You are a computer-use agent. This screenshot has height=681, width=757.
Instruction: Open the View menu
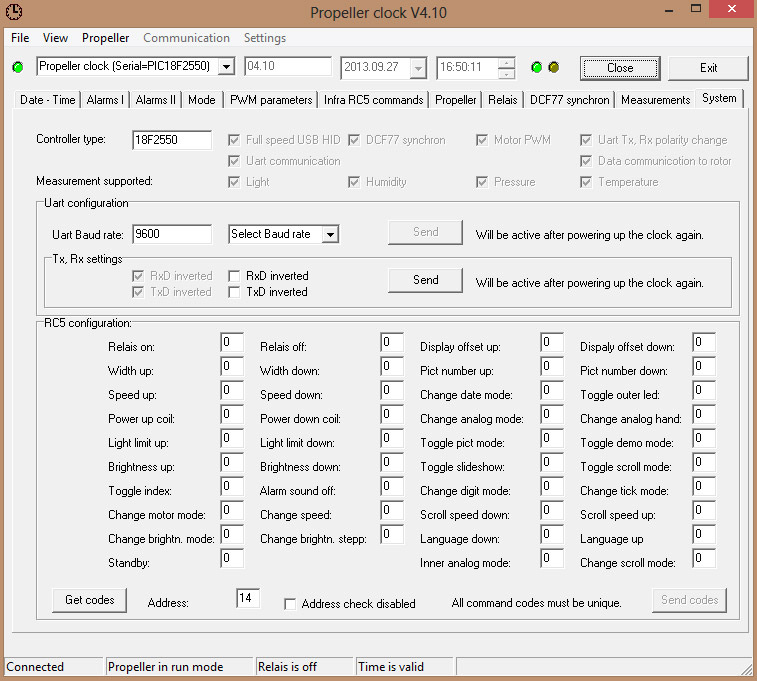pyautogui.click(x=55, y=38)
